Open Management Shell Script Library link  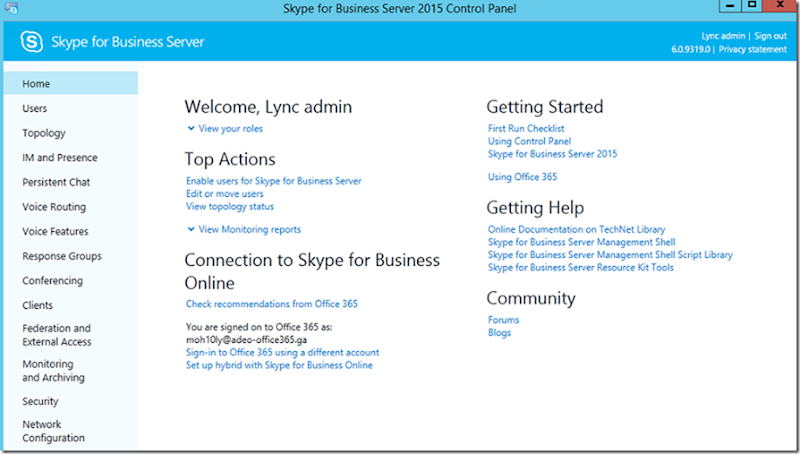[610, 255]
